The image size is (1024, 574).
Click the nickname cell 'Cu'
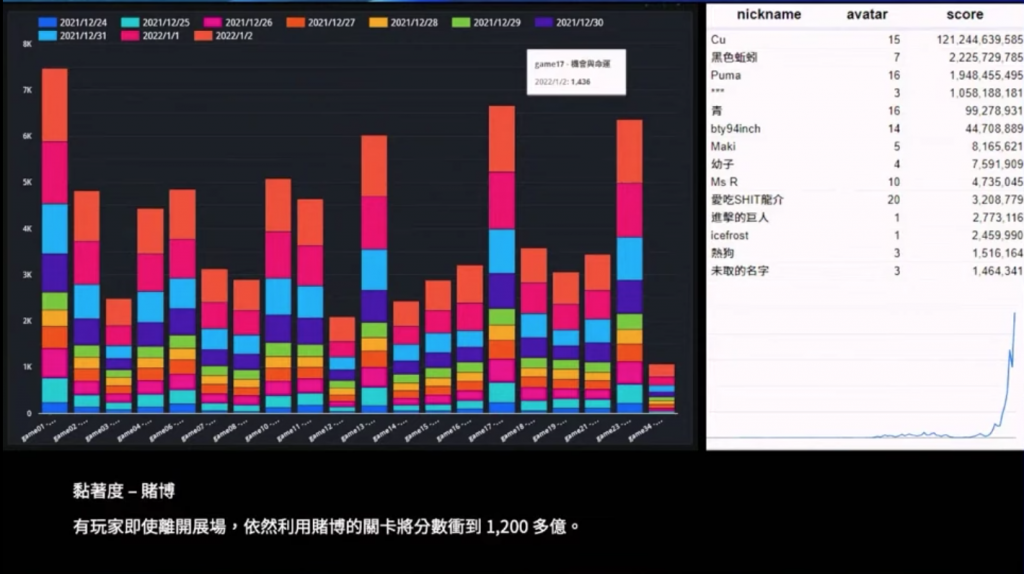pos(718,40)
